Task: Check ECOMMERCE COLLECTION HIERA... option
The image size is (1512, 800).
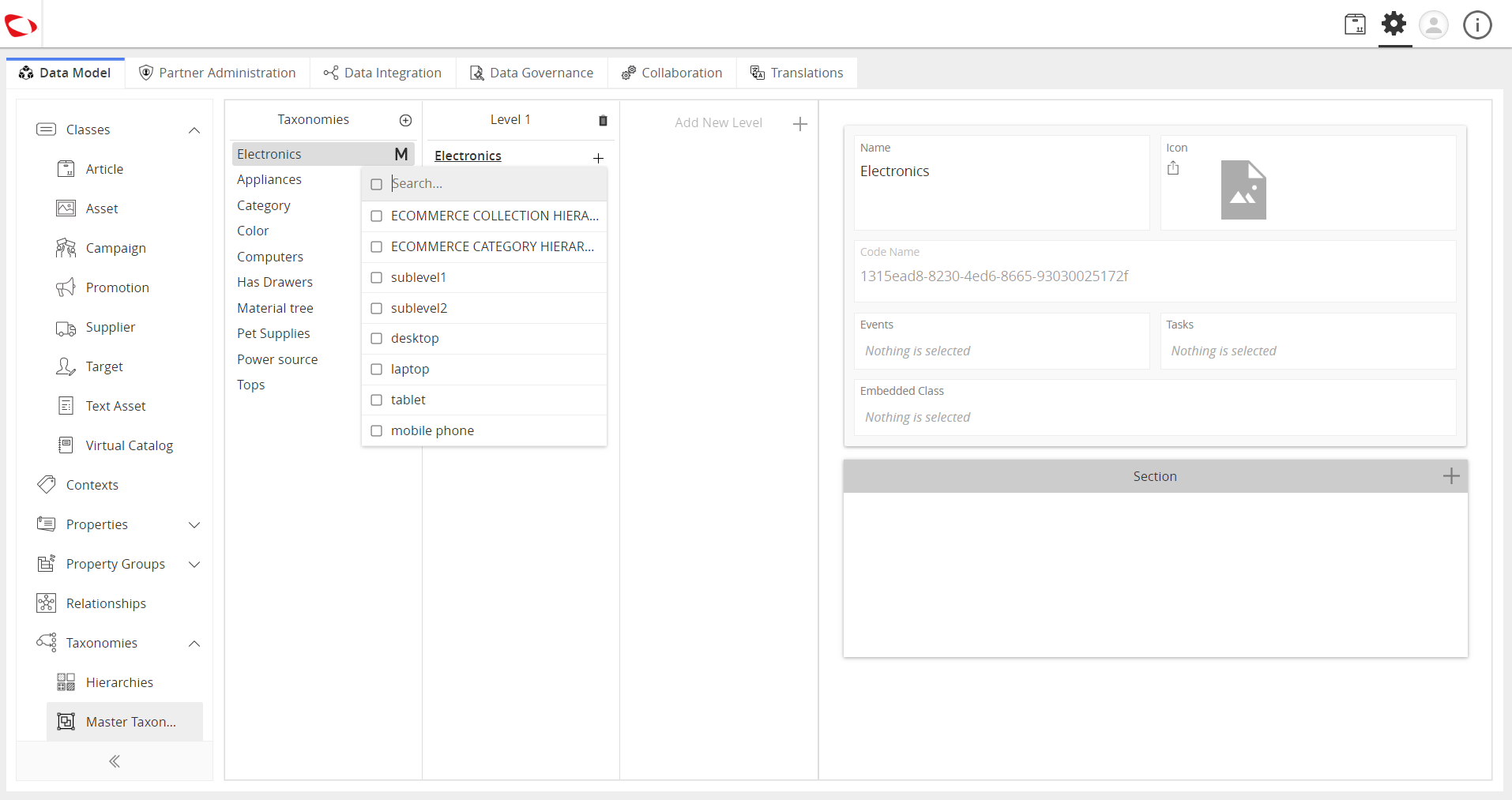Action: (x=377, y=216)
